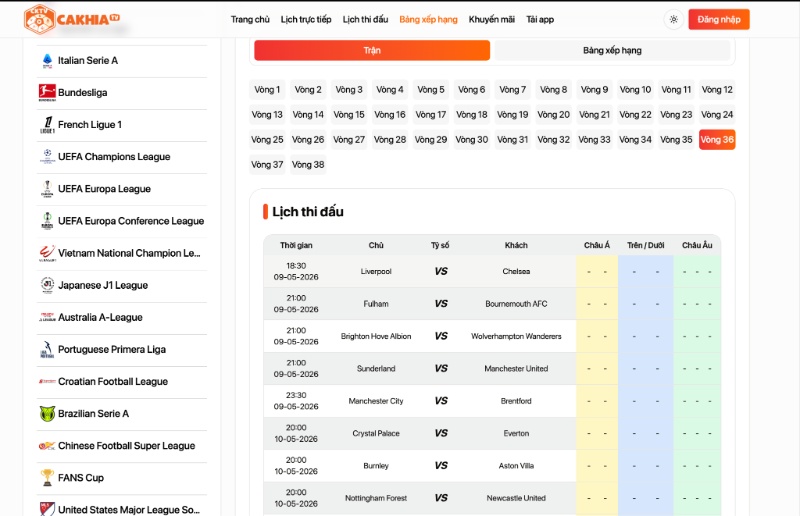The width and height of the screenshot is (800, 516).
Task: Select Vòng 20 round button
Action: pos(554,114)
